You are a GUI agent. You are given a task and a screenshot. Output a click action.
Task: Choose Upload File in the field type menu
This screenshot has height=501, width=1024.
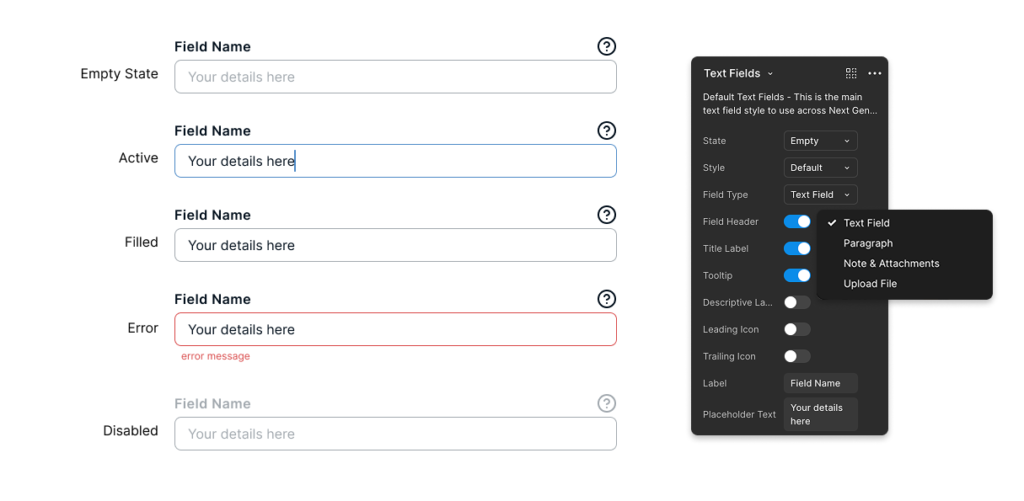870,284
